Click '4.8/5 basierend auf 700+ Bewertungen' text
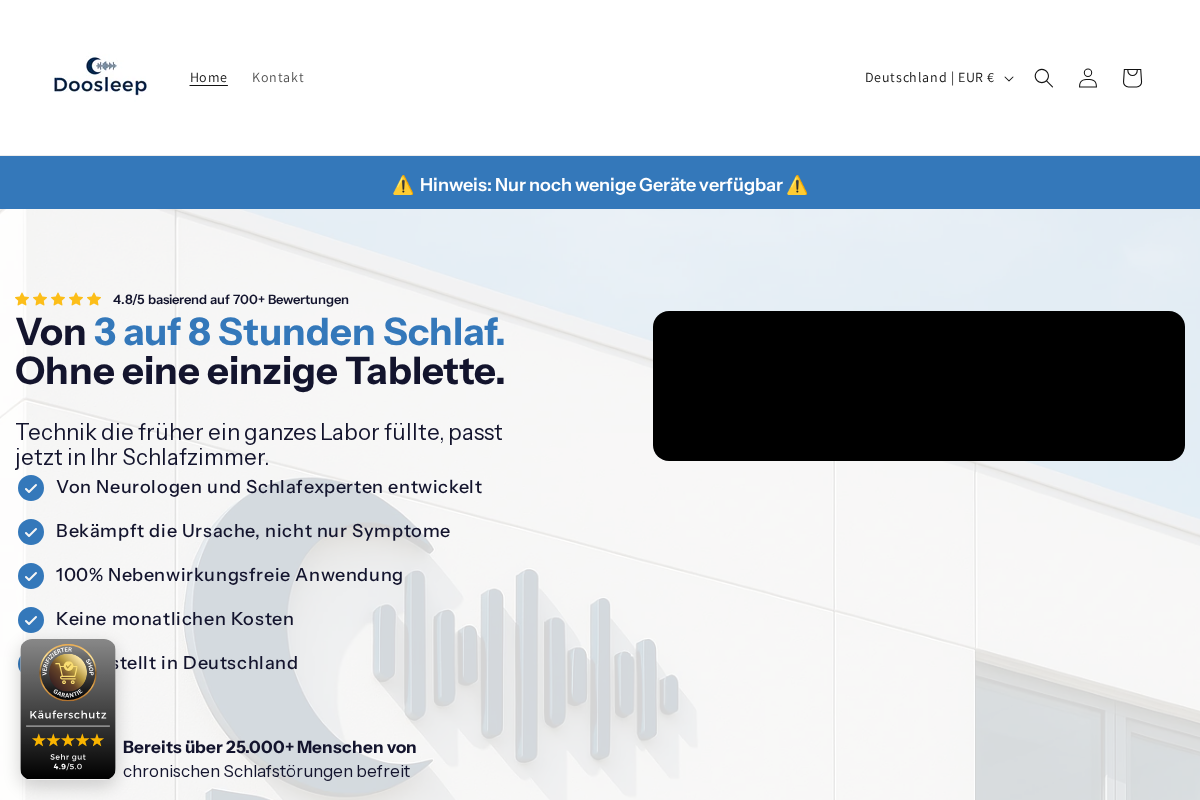The image size is (1200, 800). [230, 299]
